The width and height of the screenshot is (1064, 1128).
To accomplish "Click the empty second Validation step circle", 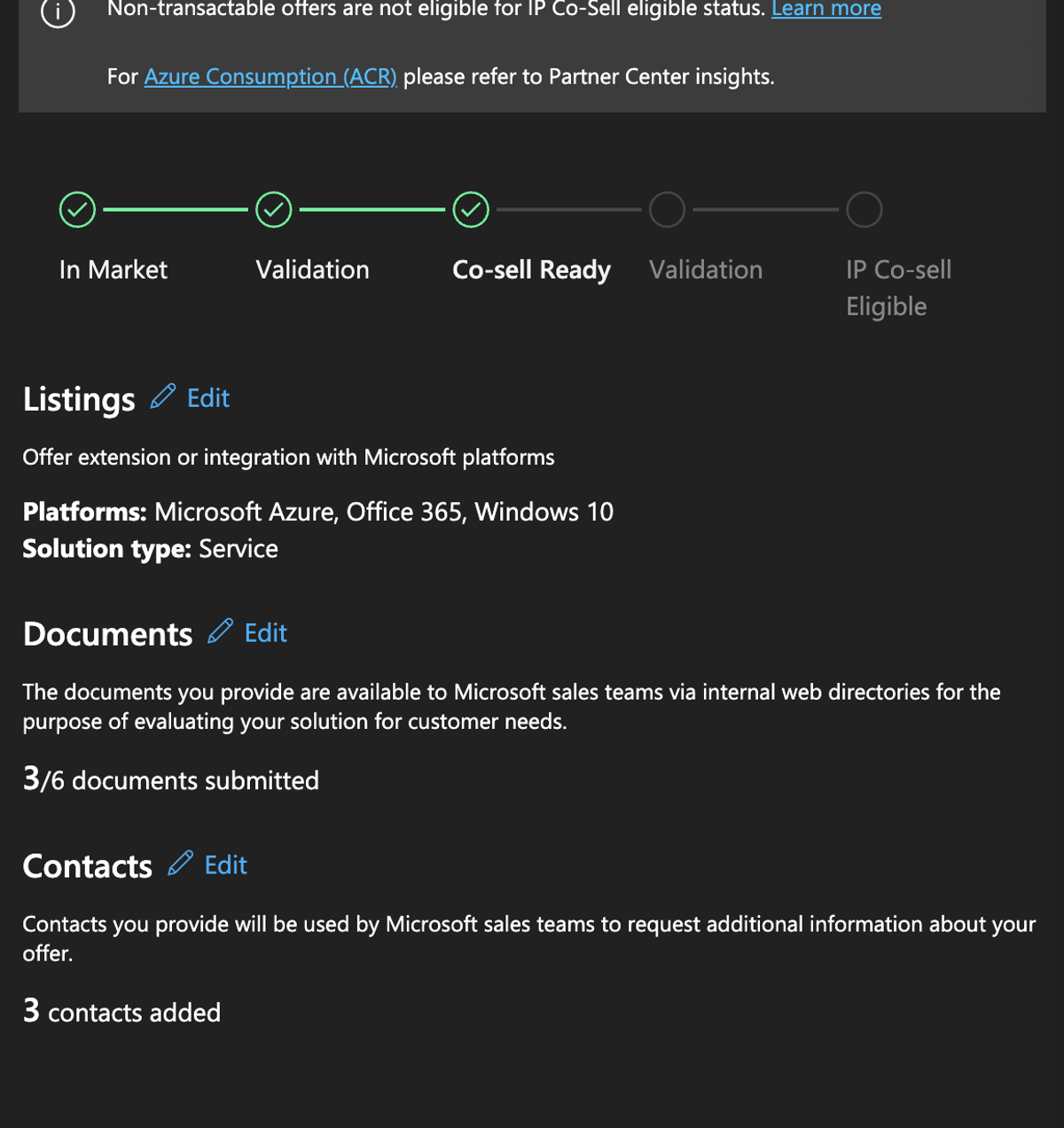I will click(x=667, y=210).
